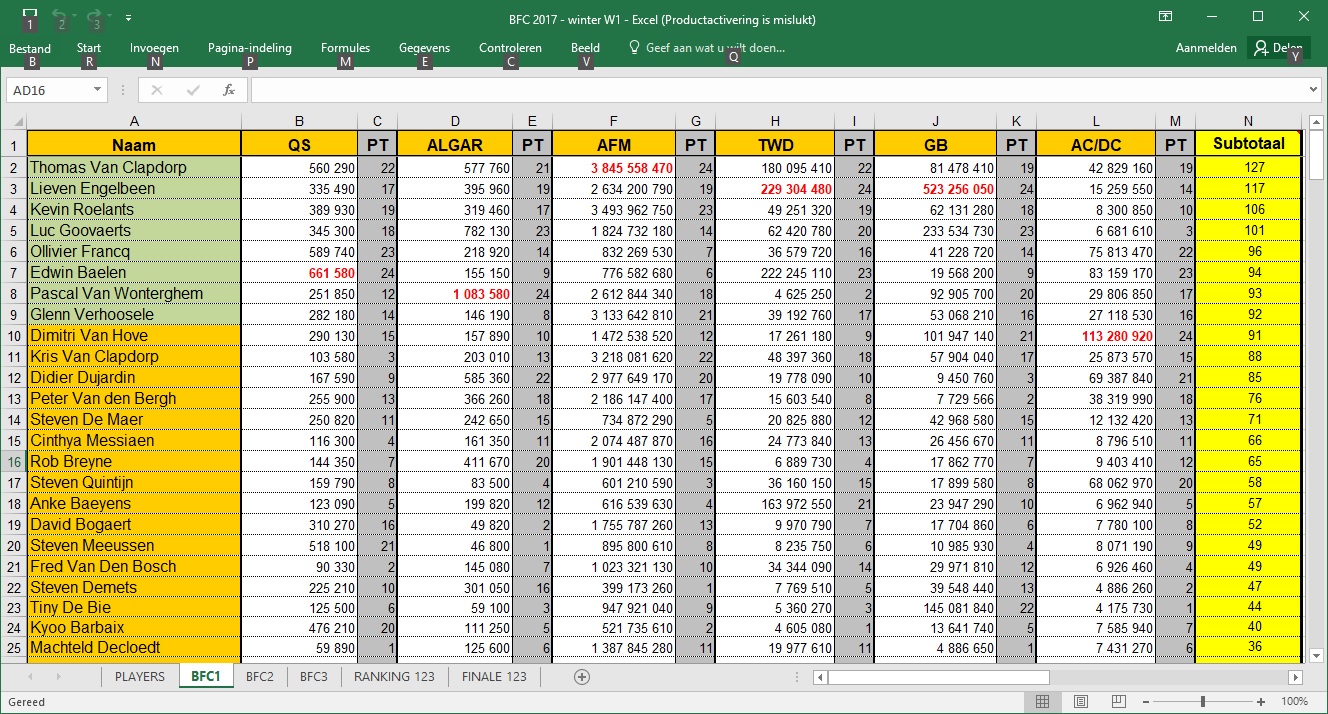The height and width of the screenshot is (714, 1328).
Task: Expand the formula bar with chevron
Action: 1314,90
